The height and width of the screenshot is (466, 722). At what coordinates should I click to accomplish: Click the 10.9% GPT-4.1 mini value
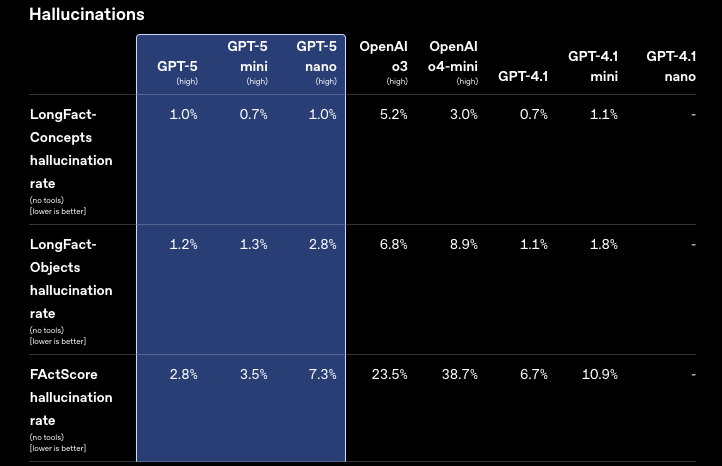pos(600,374)
